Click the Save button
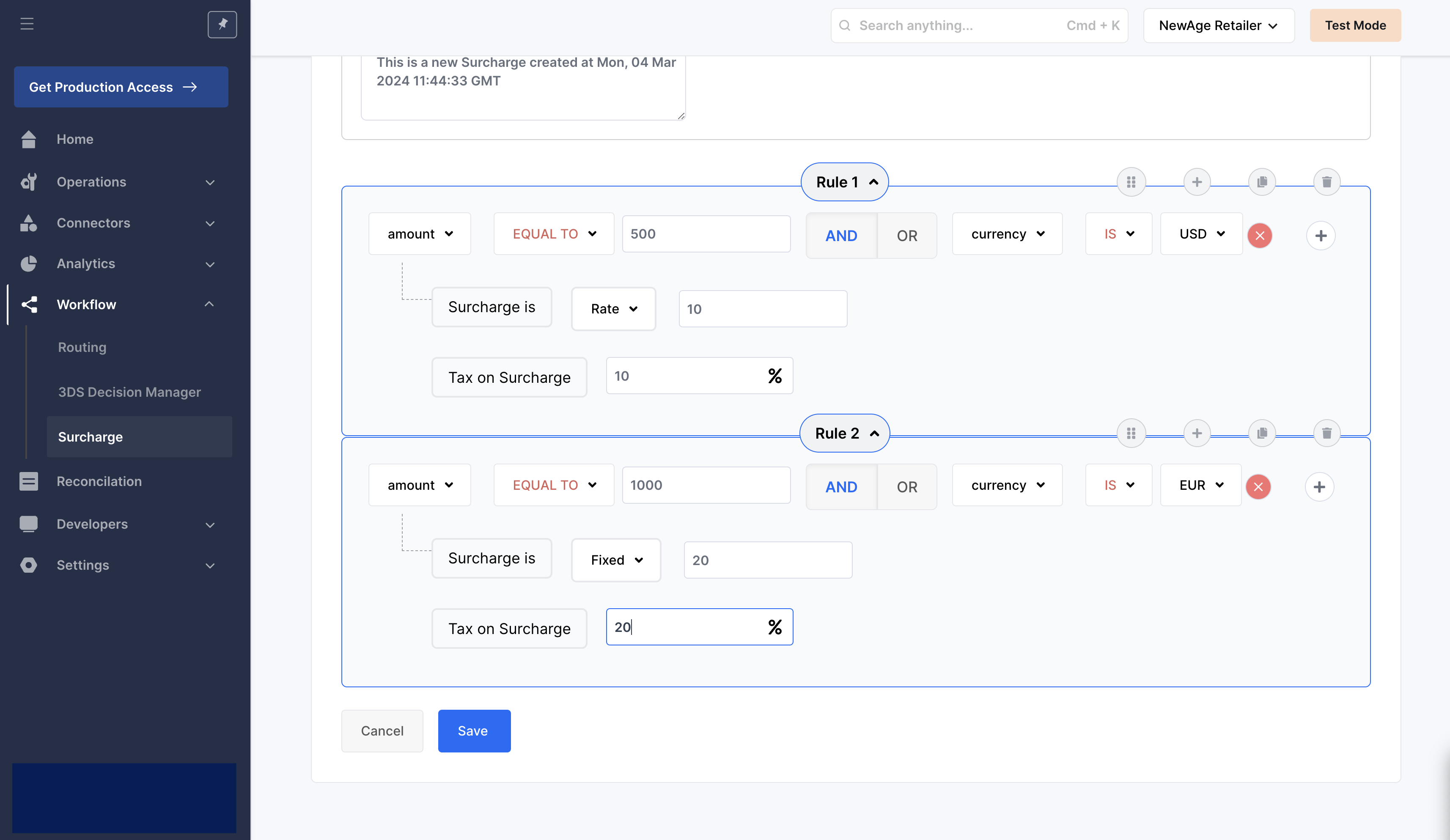This screenshot has width=1450, height=840. tap(474, 731)
